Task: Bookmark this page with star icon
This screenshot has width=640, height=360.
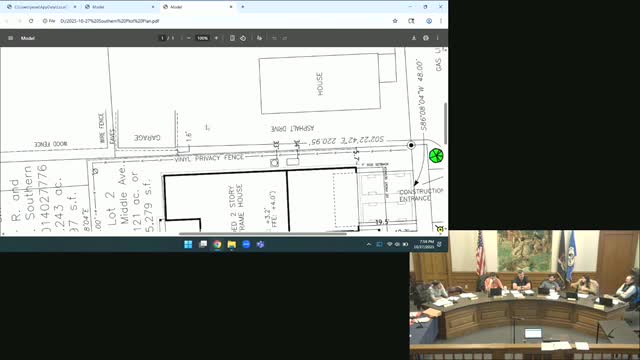Action: (395, 21)
